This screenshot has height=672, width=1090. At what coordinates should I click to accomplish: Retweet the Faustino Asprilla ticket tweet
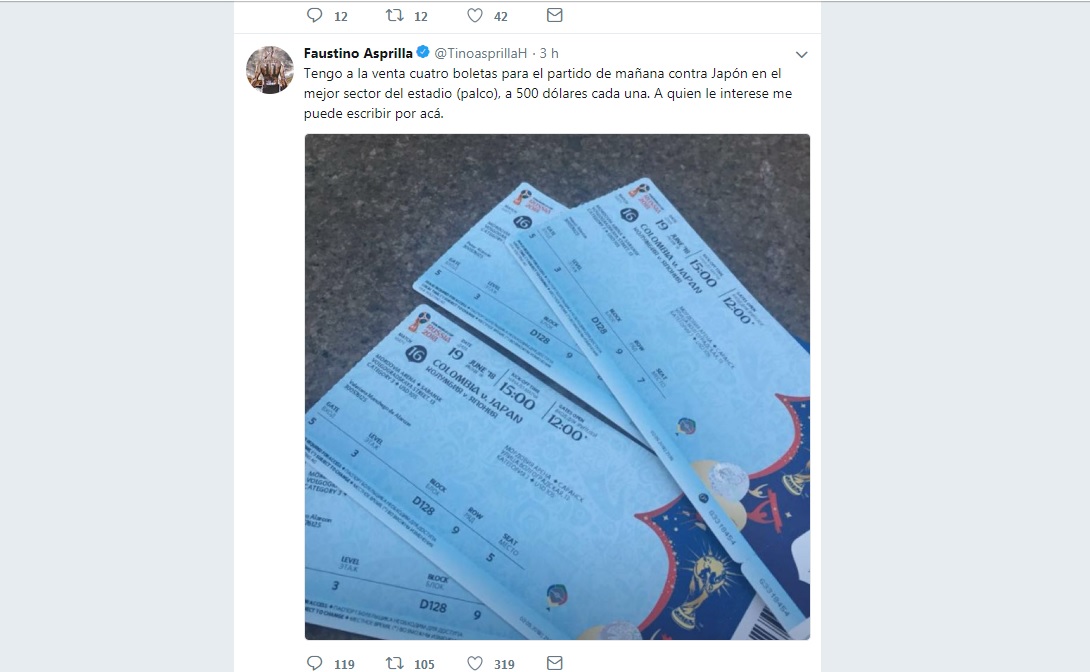point(395,663)
